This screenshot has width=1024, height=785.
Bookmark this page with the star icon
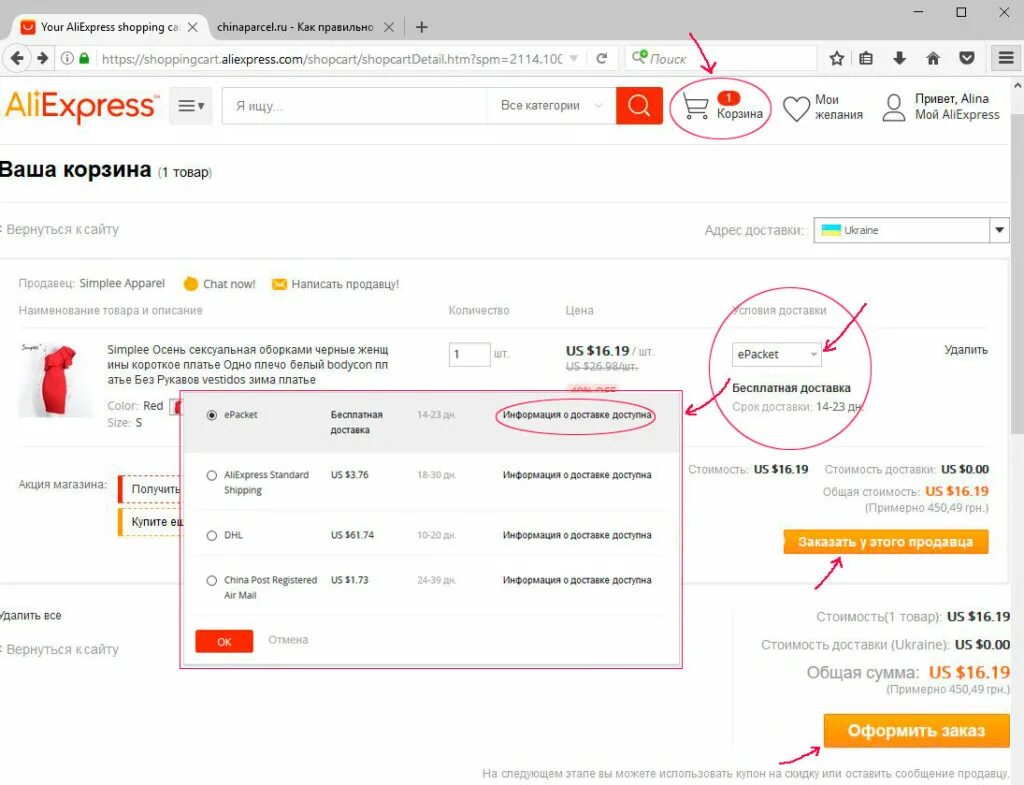click(x=837, y=58)
